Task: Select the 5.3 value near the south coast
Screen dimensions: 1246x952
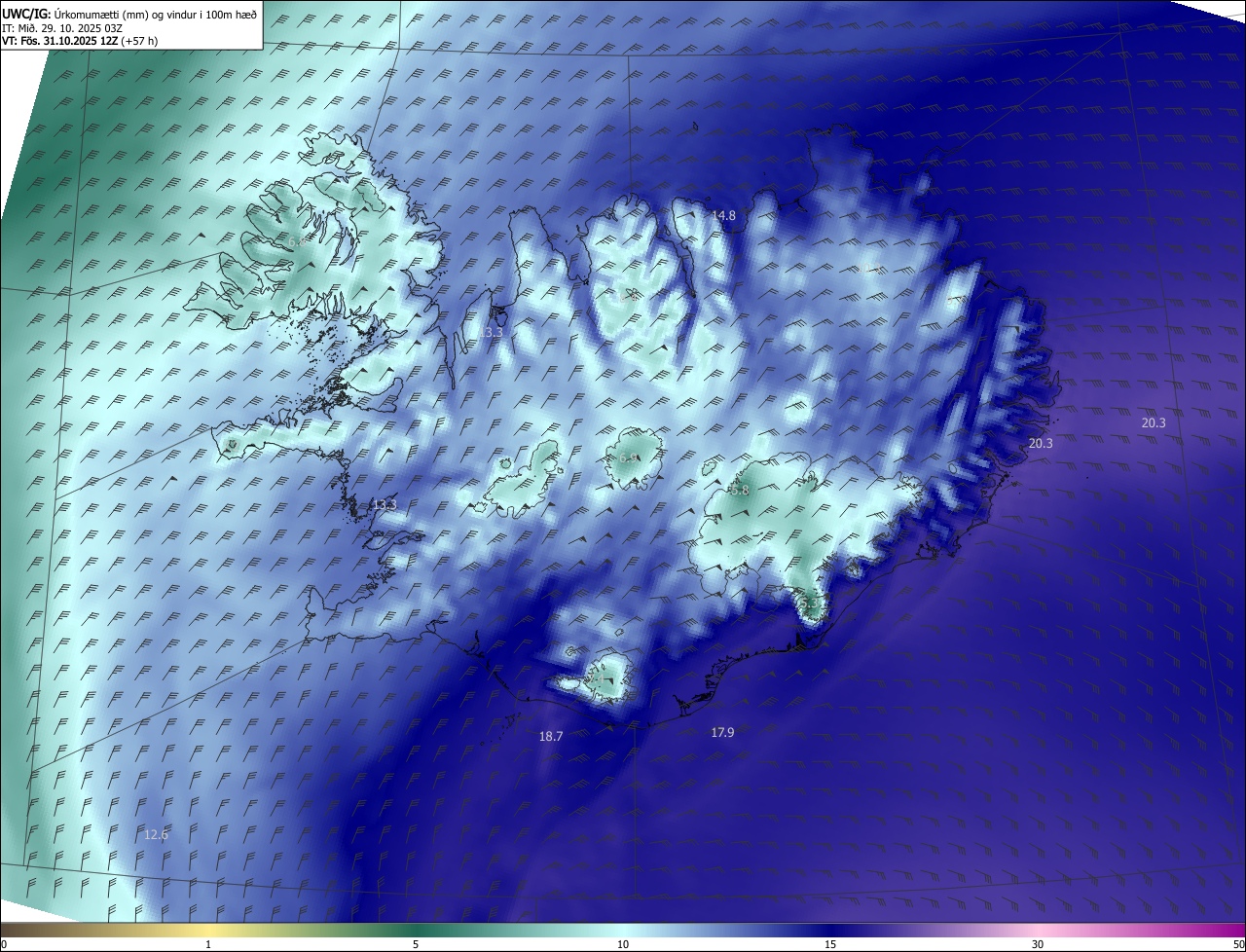Action: pyautogui.click(x=809, y=604)
